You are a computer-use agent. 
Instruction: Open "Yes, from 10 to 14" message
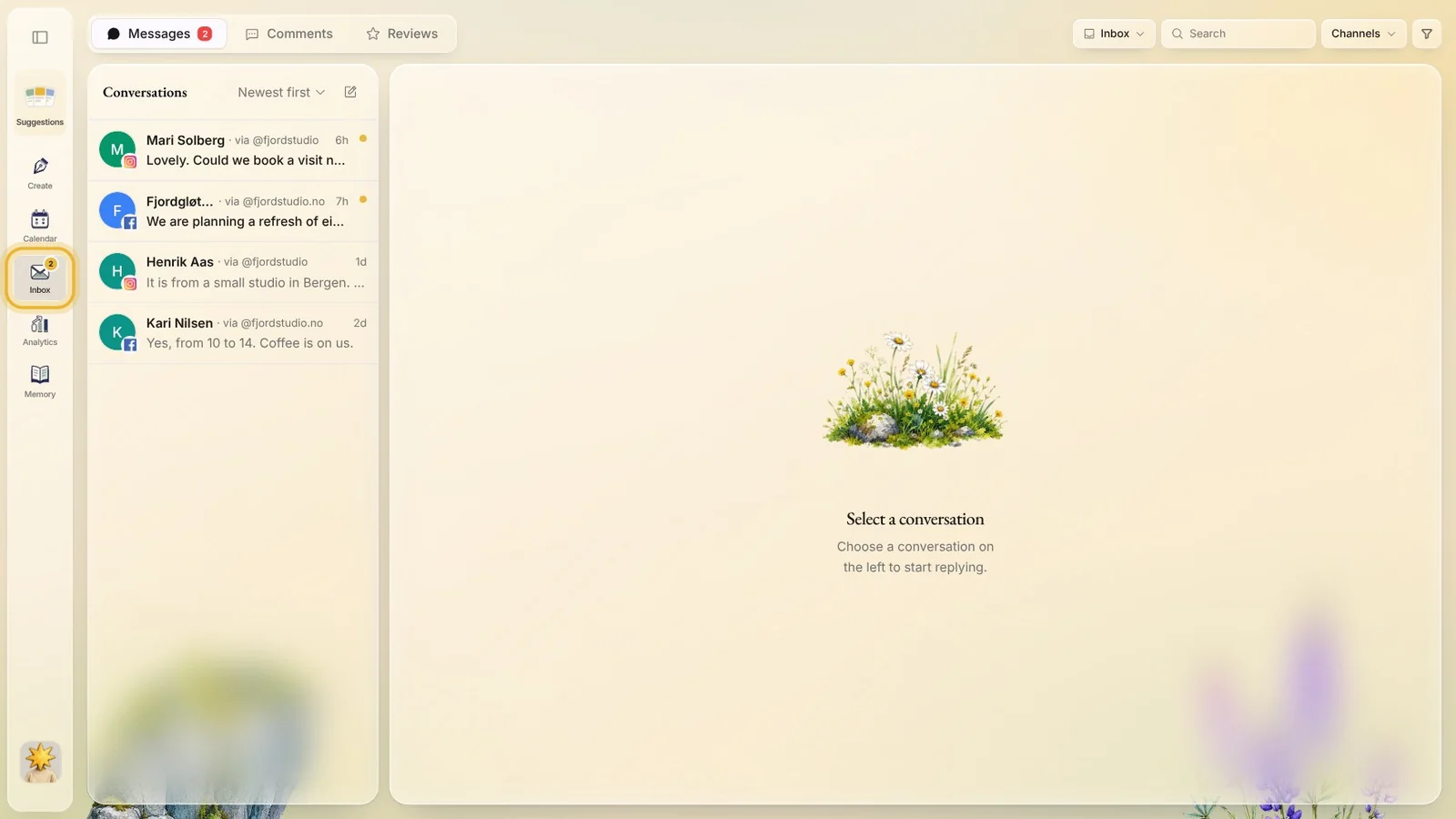coord(249,343)
